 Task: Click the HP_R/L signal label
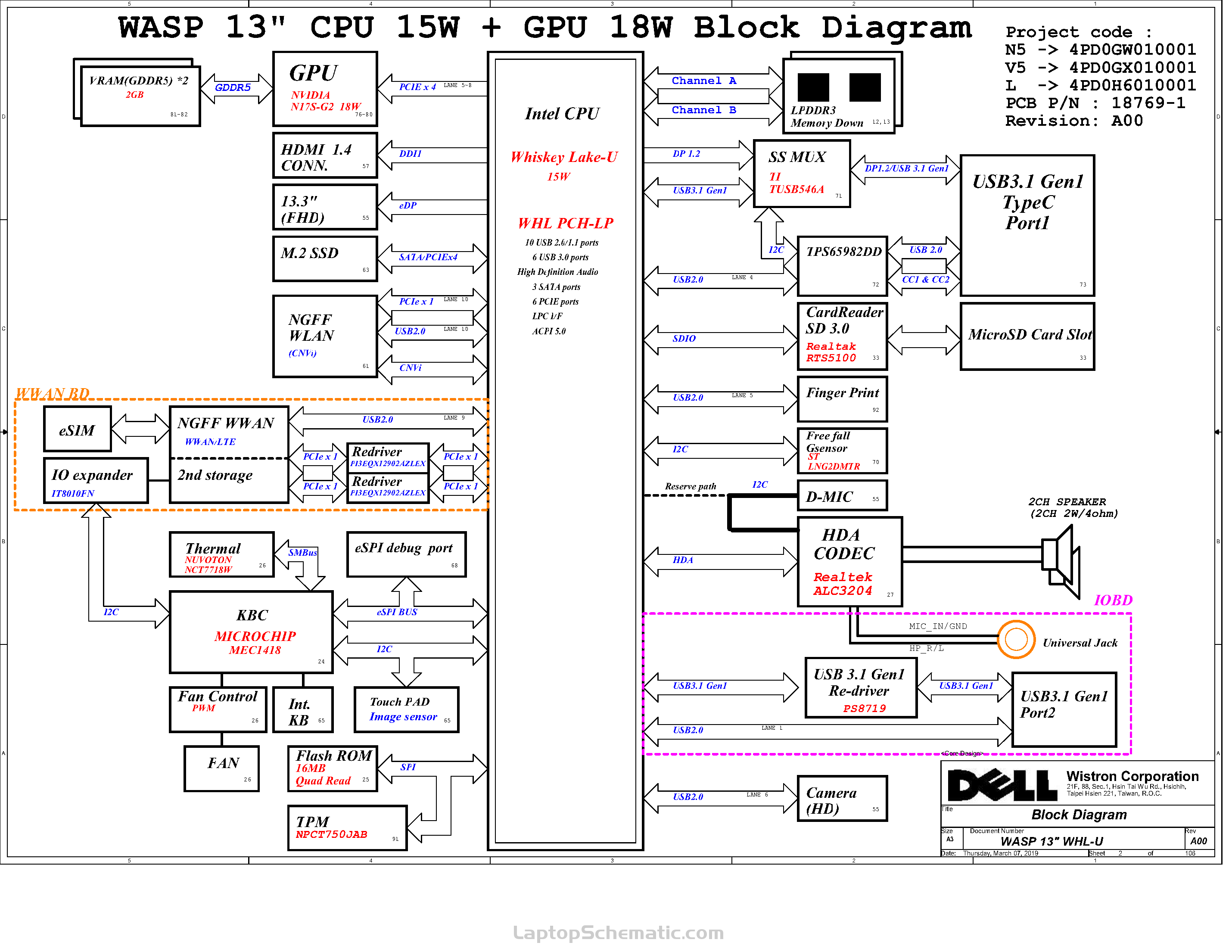click(926, 648)
